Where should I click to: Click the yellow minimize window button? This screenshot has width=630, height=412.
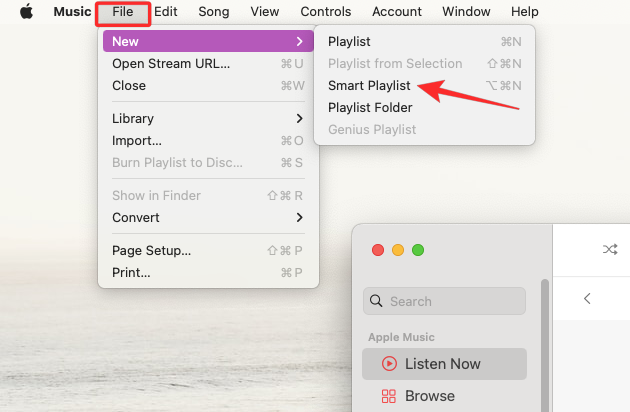398,249
